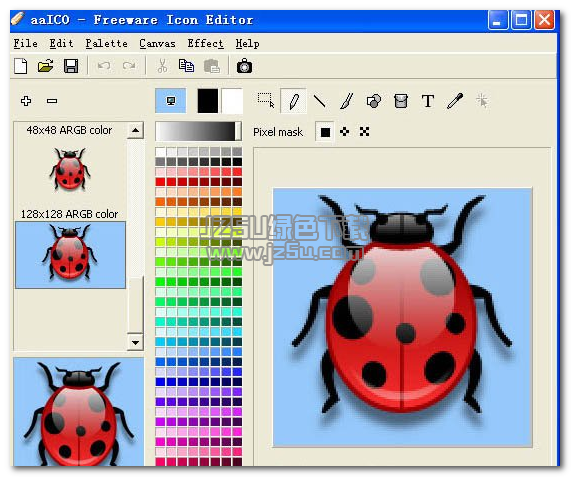The image size is (571, 477).
Task: Open the Palette menu
Action: (x=106, y=43)
